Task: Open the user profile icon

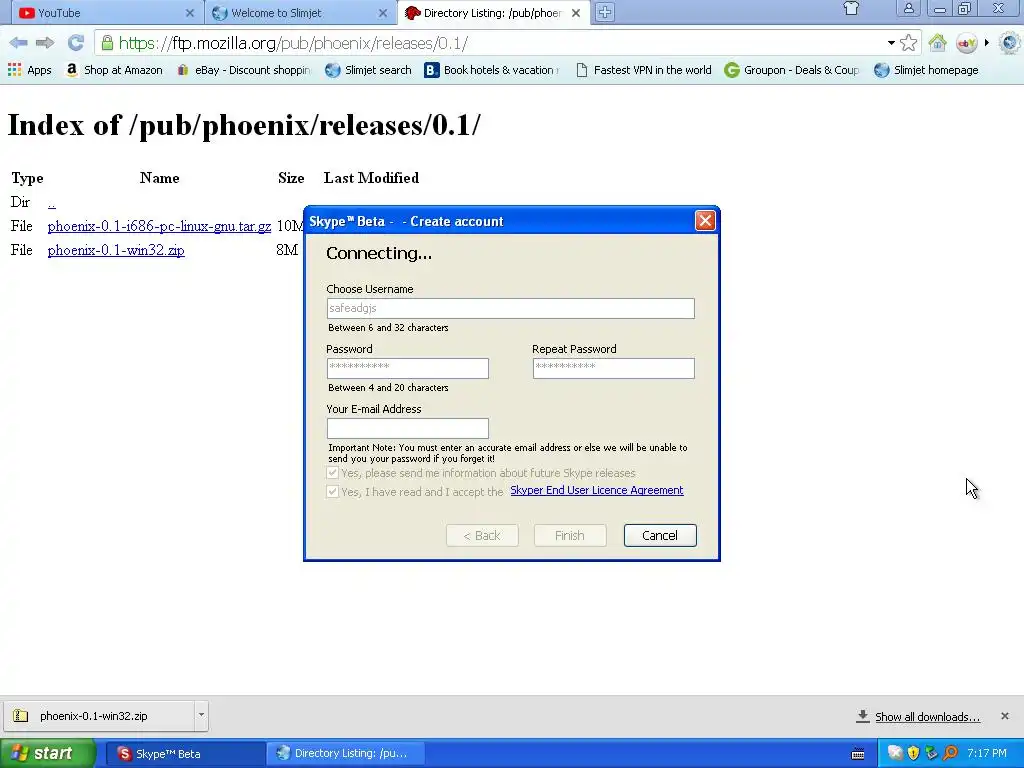Action: [x=908, y=9]
